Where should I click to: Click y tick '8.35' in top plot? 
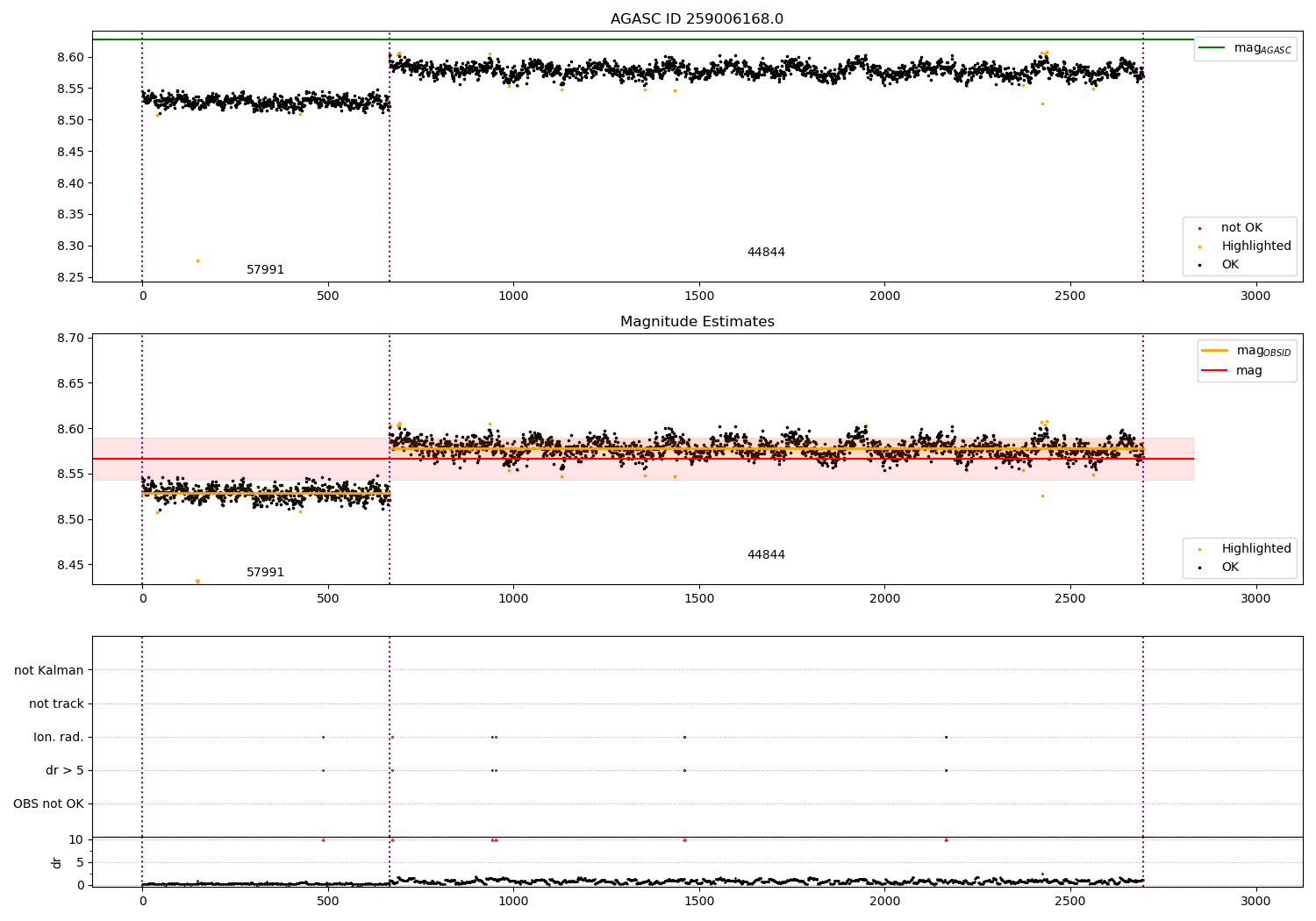[x=69, y=215]
